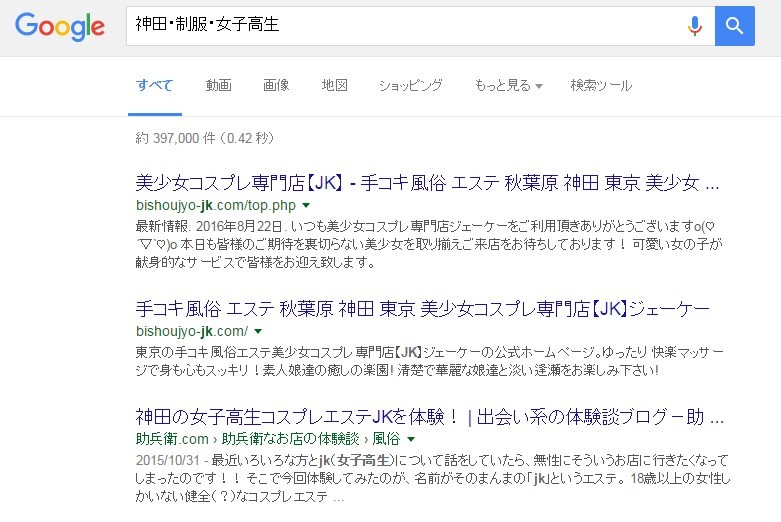
Task: Open the 地図 tab
Action: tap(334, 85)
